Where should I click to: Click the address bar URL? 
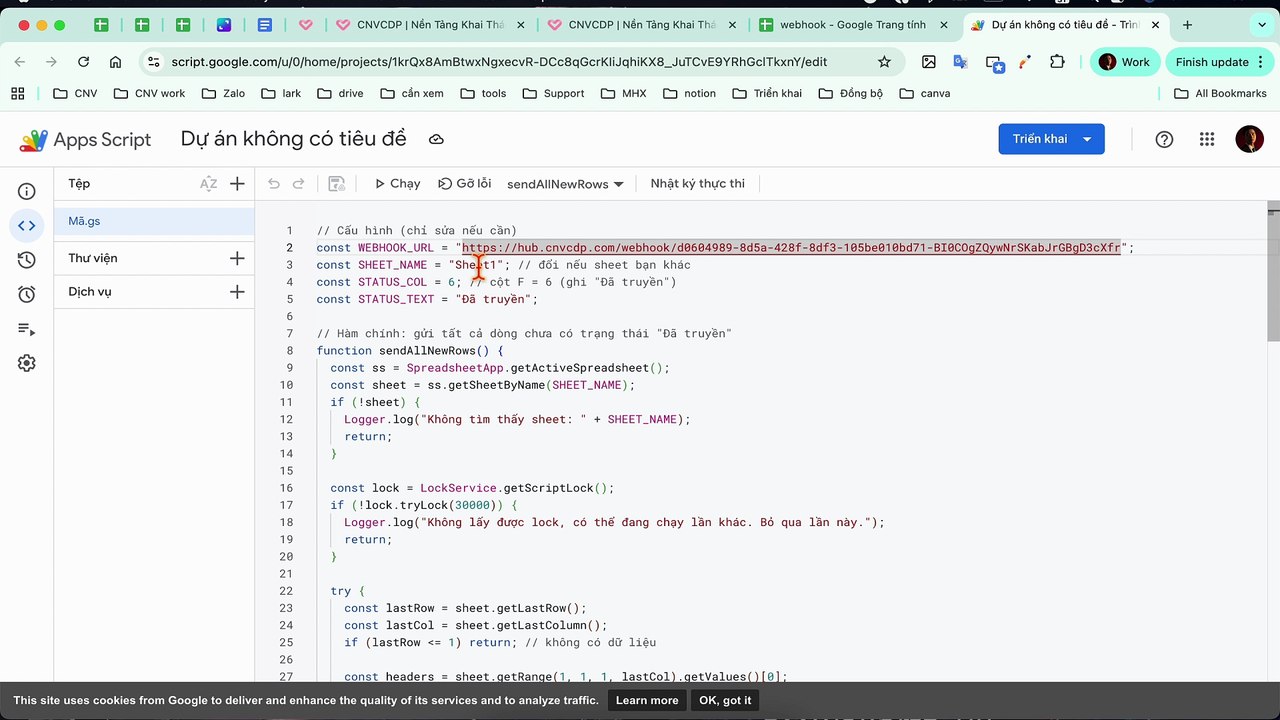coord(500,62)
